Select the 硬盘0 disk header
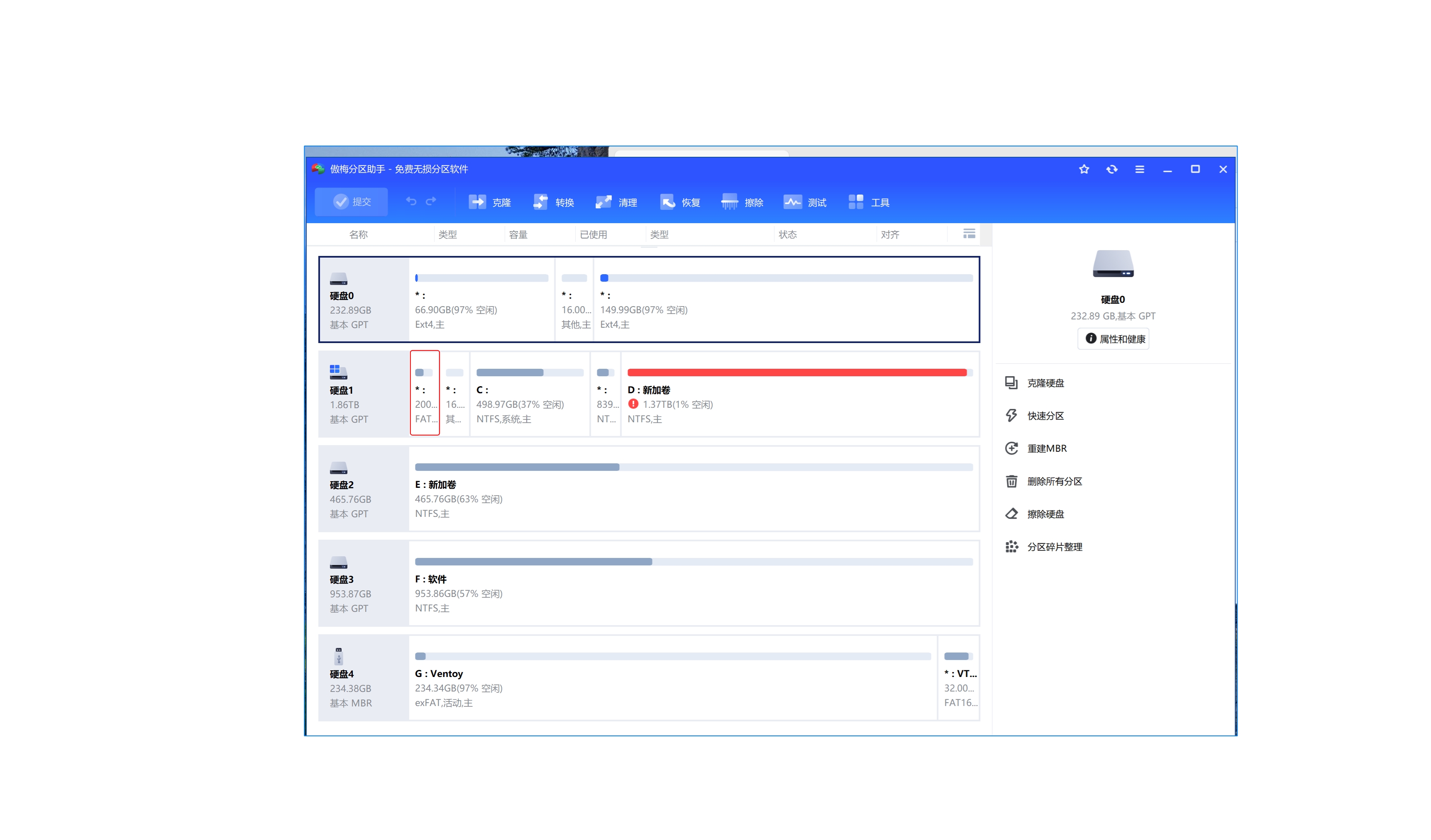 (x=364, y=299)
